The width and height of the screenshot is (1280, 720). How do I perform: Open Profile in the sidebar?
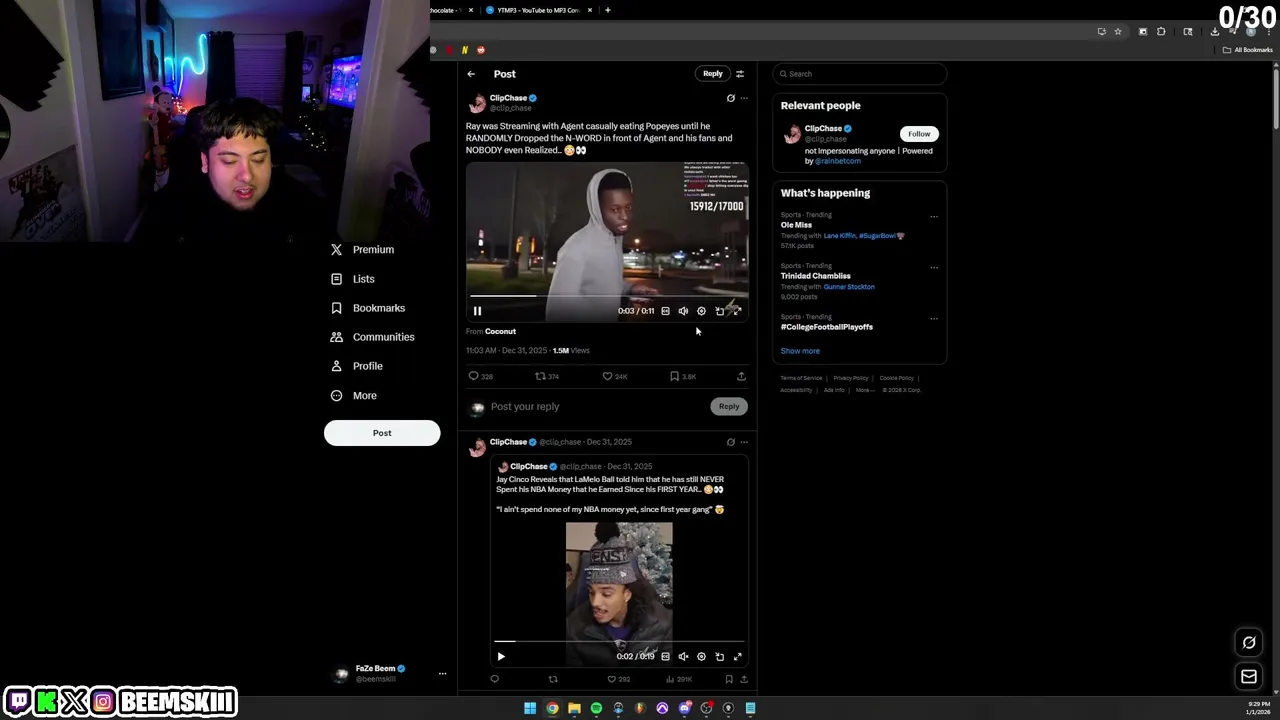[357, 366]
